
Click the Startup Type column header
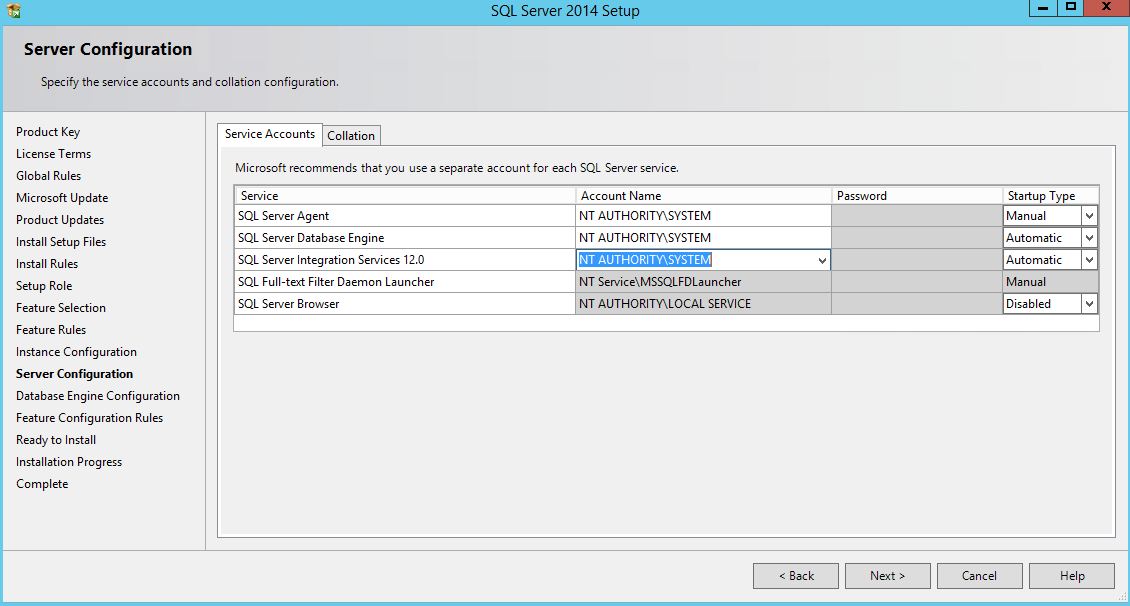[1050, 196]
